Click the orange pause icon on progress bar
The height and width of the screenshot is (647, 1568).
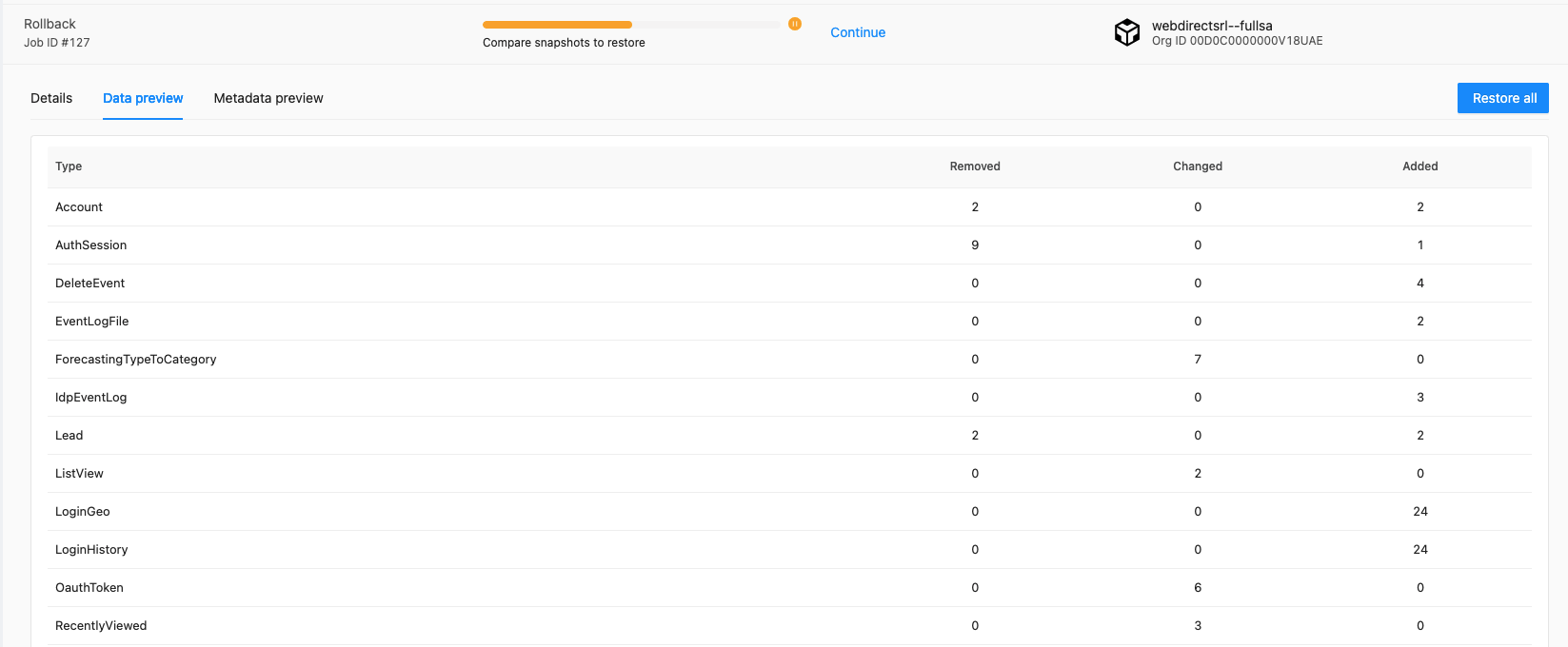794,24
